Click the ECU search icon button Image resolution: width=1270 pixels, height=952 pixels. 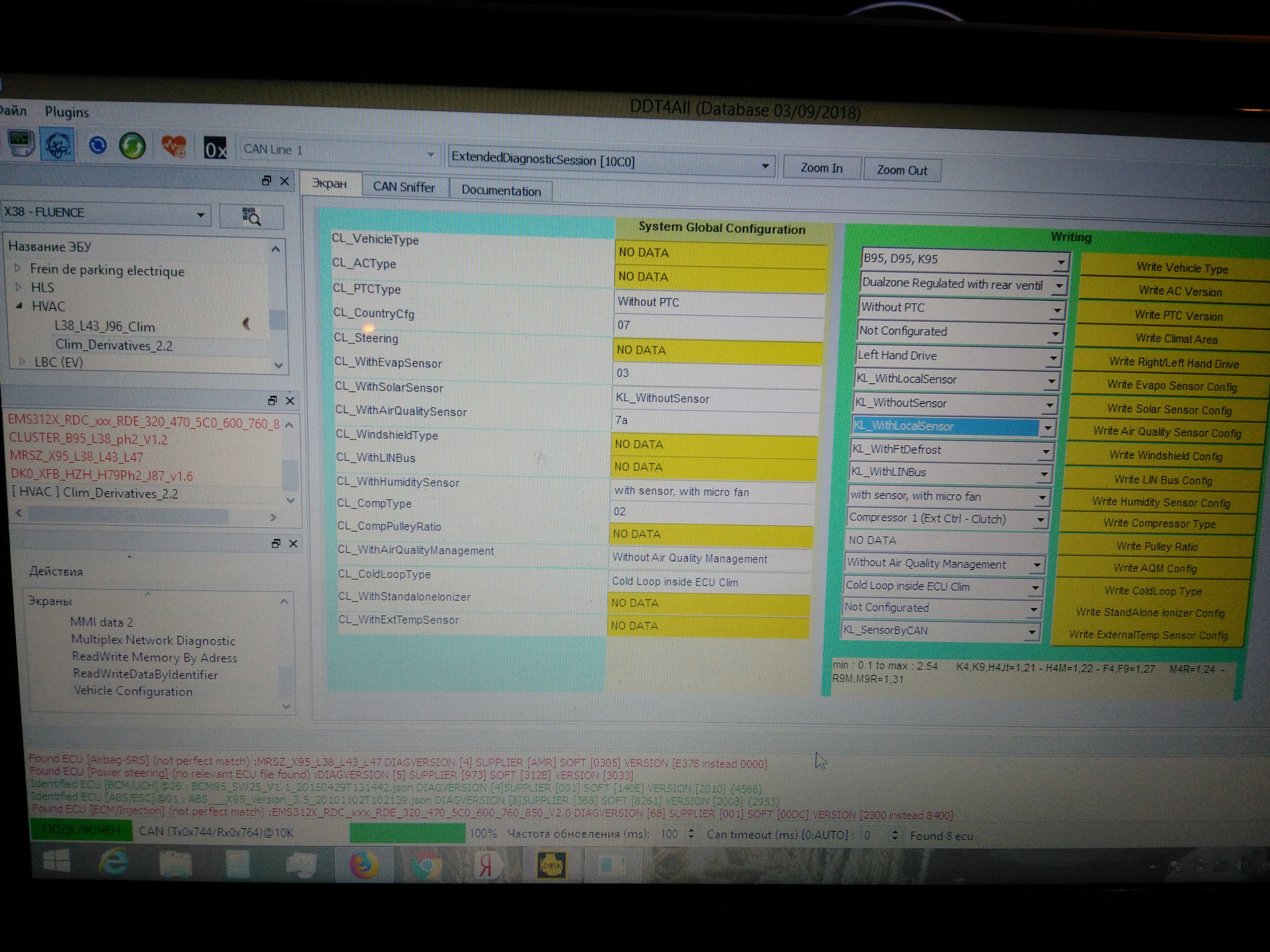coord(251,216)
